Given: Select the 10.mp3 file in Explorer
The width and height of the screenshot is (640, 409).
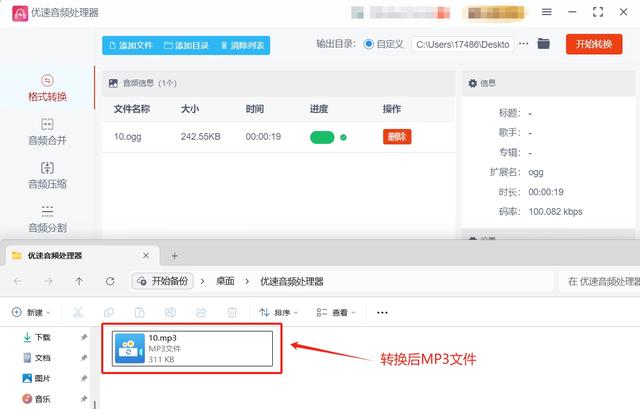Looking at the screenshot, I should [192, 348].
